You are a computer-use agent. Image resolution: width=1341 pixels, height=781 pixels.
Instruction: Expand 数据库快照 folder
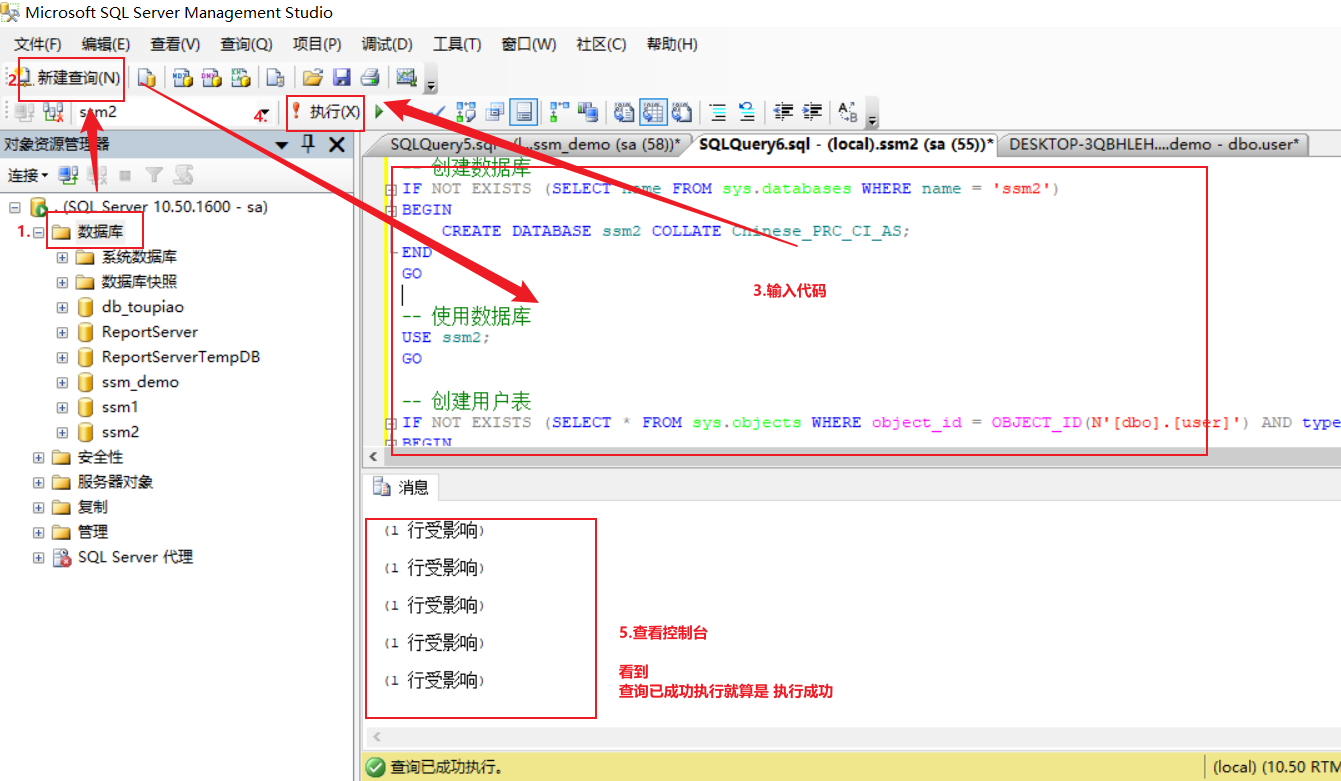pos(62,282)
